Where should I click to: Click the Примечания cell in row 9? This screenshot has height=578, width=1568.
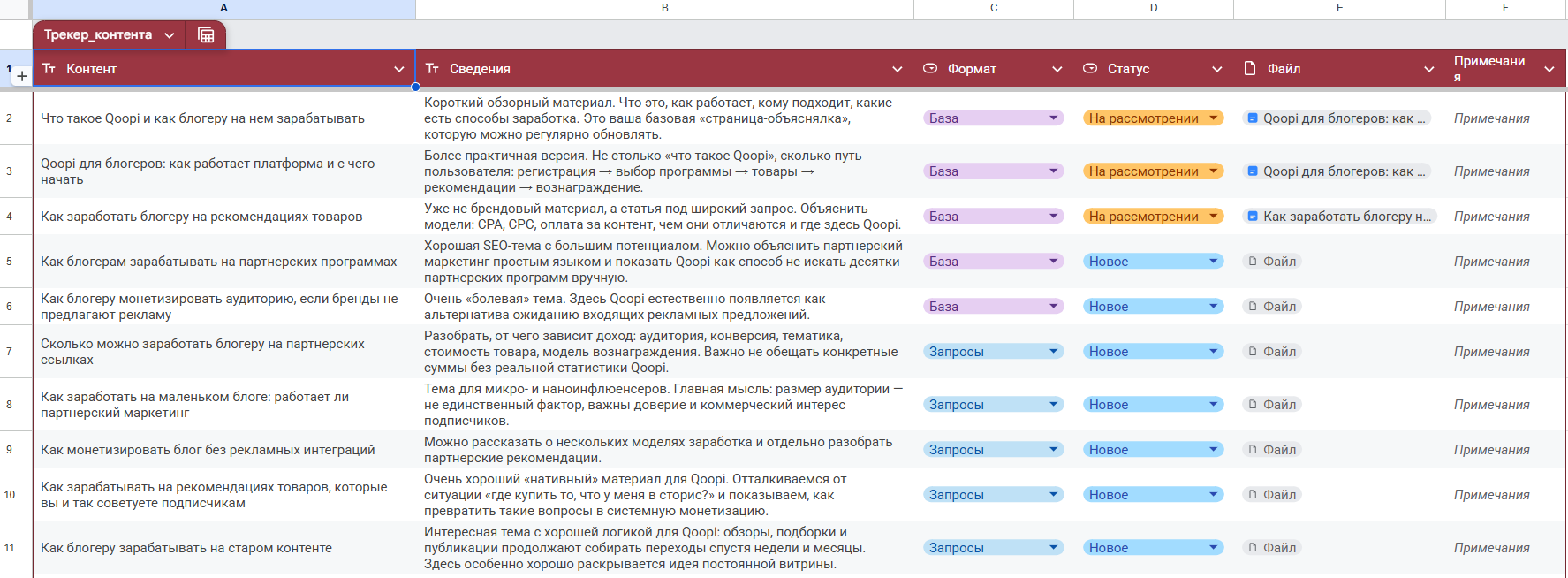[x=1505, y=450]
